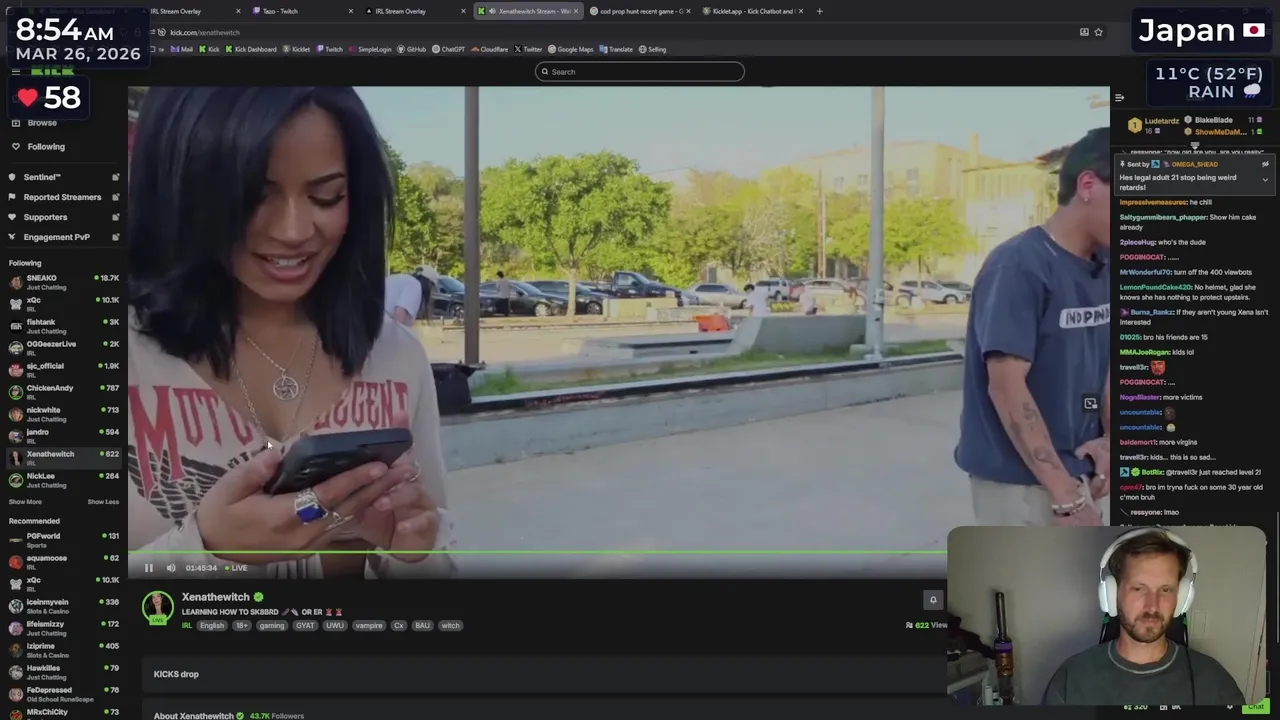The image size is (1280, 720).
Task: Open Google Maps bookmark
Action: pos(571,49)
